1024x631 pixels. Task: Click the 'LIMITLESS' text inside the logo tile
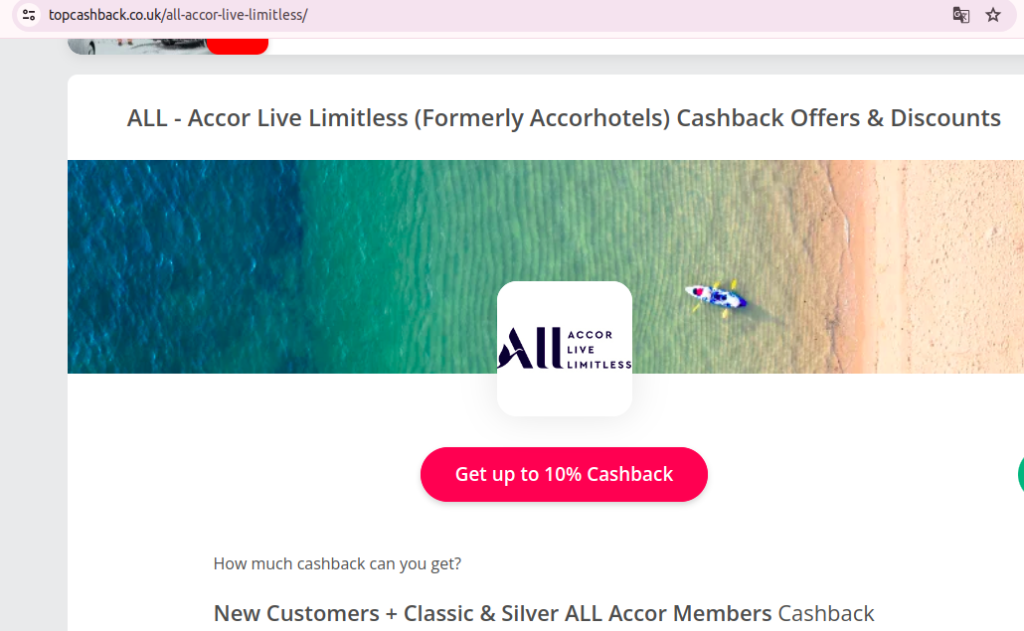click(x=599, y=364)
